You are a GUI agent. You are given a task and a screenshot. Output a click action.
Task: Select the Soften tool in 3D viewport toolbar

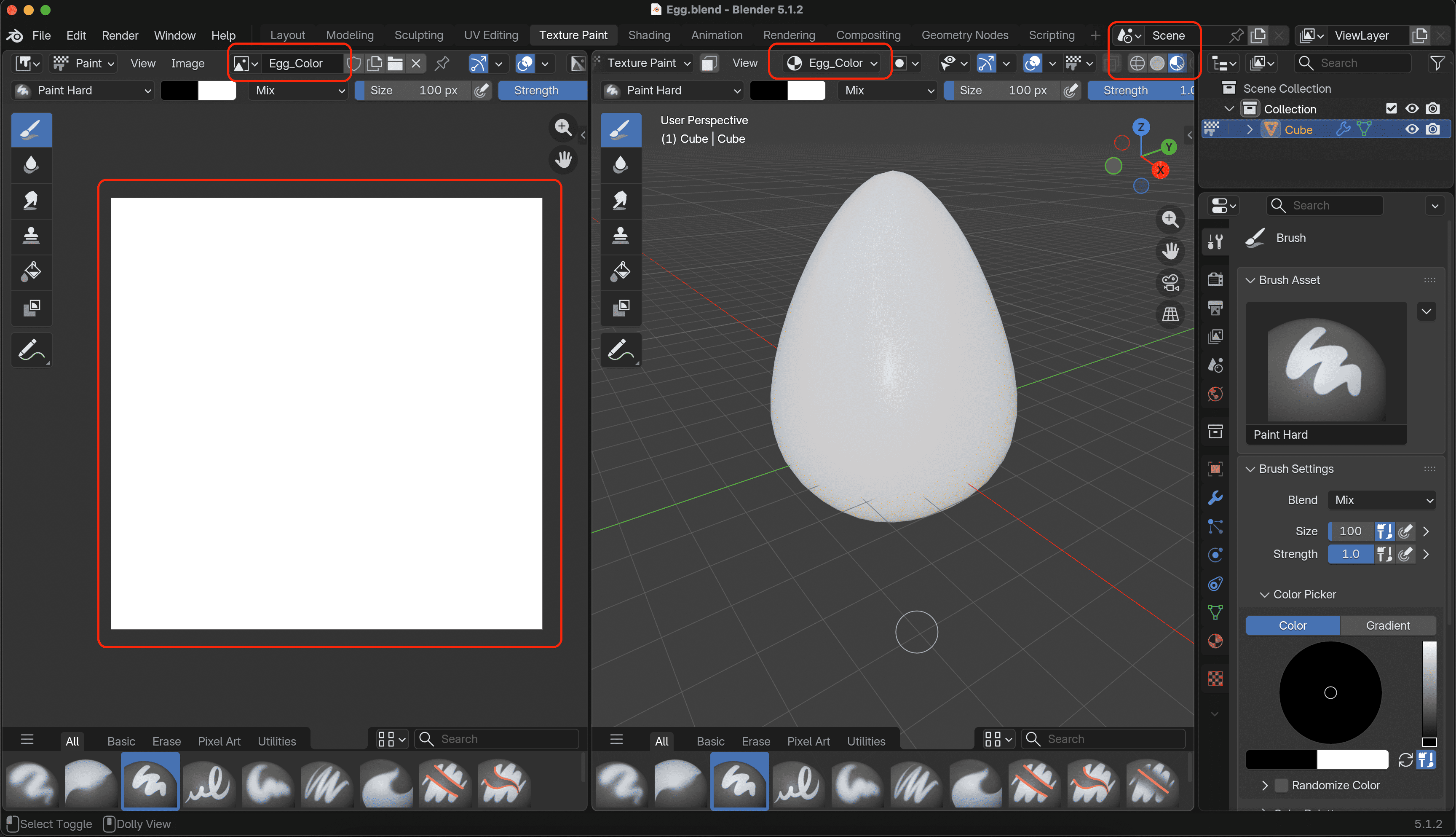(621, 165)
